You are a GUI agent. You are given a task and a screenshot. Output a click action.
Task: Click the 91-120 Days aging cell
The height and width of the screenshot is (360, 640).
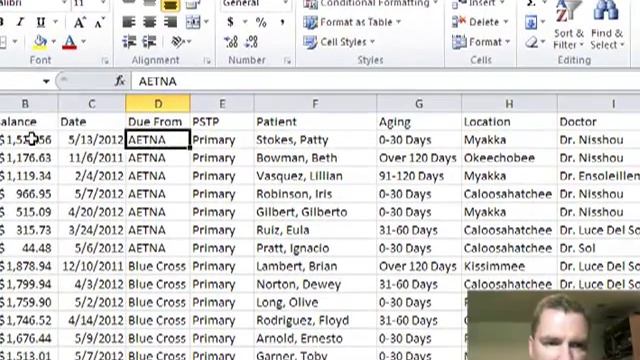(x=419, y=176)
